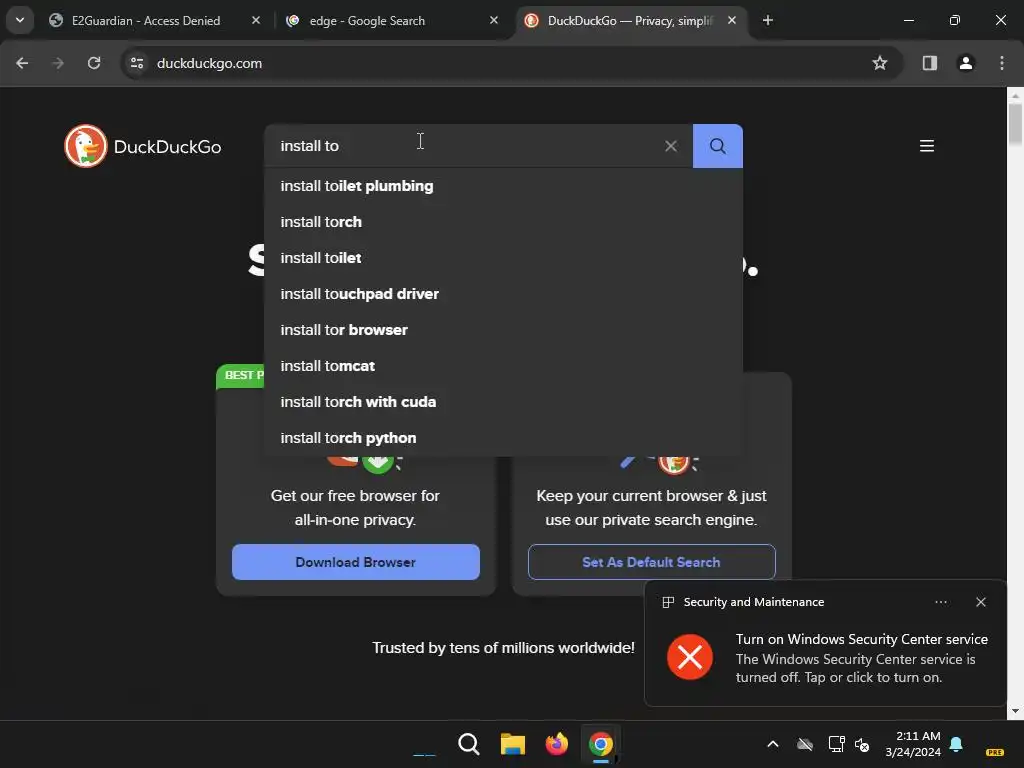This screenshot has width=1024, height=768.
Task: Open the DuckDuckGo hamburger menu
Action: (x=927, y=146)
